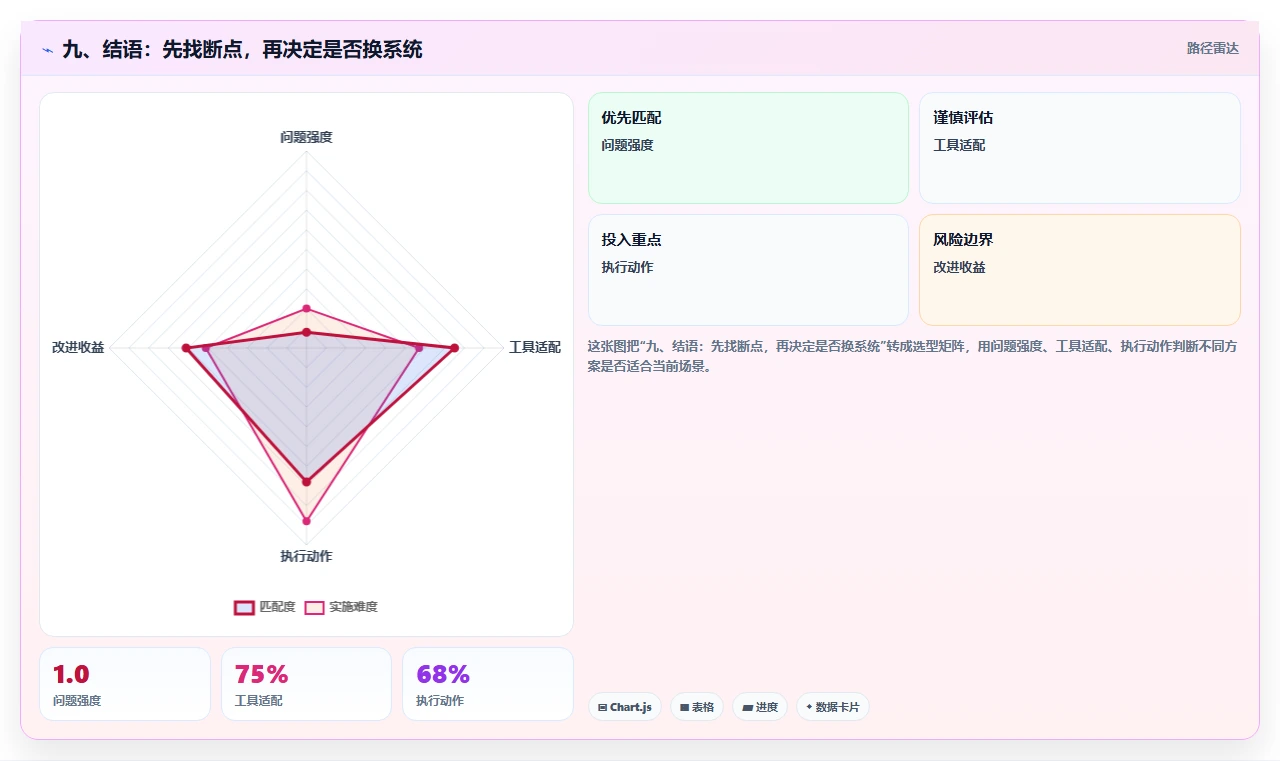The image size is (1280, 761).
Task: Click 匹配度 data point on 改进收益 axis
Action: (185, 348)
